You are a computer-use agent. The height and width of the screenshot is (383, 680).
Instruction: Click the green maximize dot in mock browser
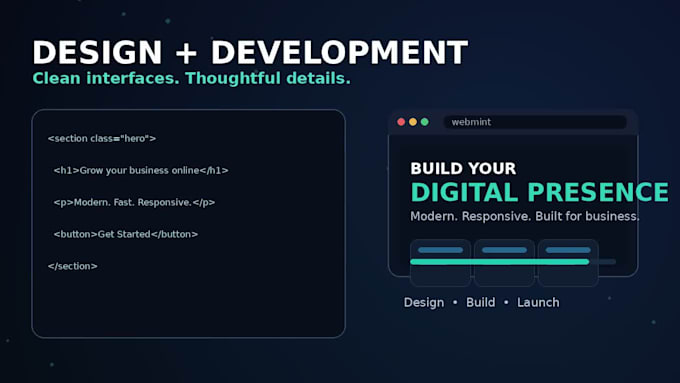pos(425,122)
